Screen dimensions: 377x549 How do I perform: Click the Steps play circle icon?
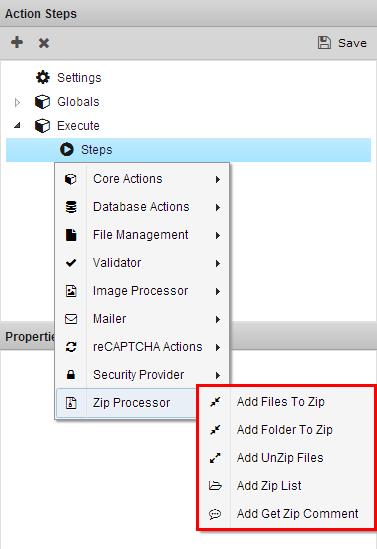point(67,150)
